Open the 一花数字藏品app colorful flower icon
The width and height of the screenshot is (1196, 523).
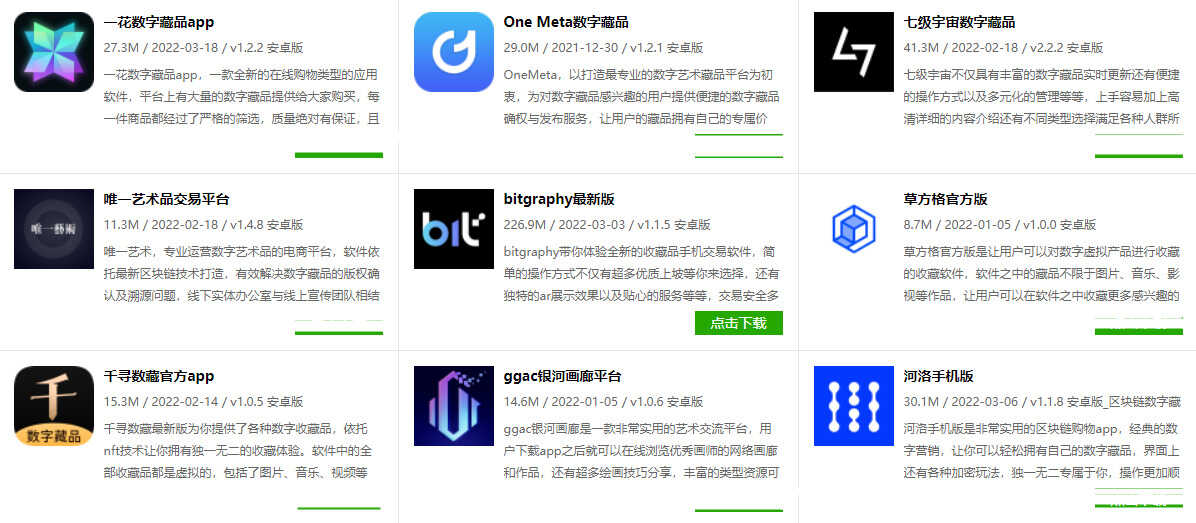53,52
